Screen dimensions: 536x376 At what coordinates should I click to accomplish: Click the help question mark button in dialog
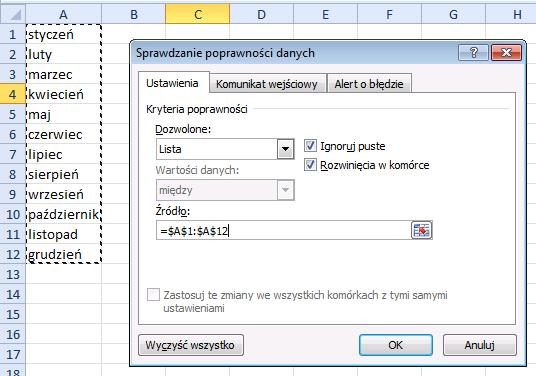pos(473,53)
